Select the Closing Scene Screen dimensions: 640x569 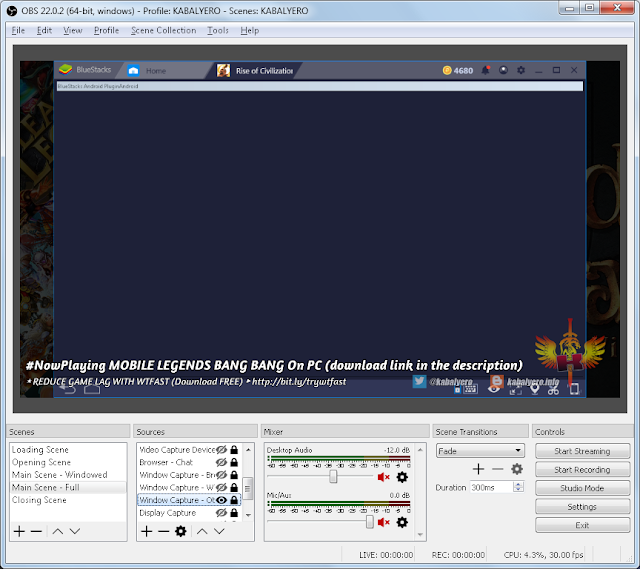(68, 500)
